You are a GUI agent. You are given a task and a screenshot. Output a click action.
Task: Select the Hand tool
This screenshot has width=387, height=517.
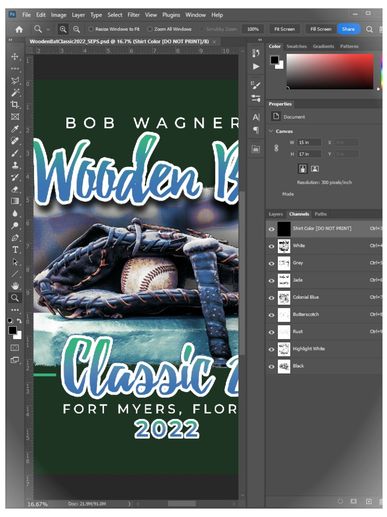(15, 286)
